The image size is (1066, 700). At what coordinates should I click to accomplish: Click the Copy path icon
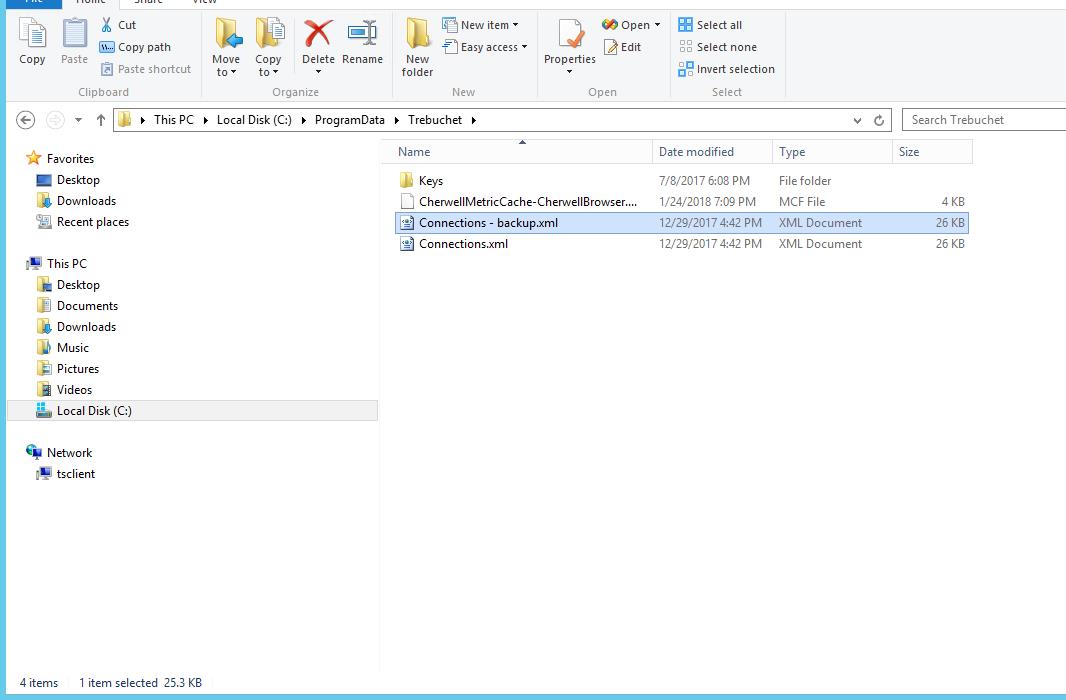(x=107, y=47)
